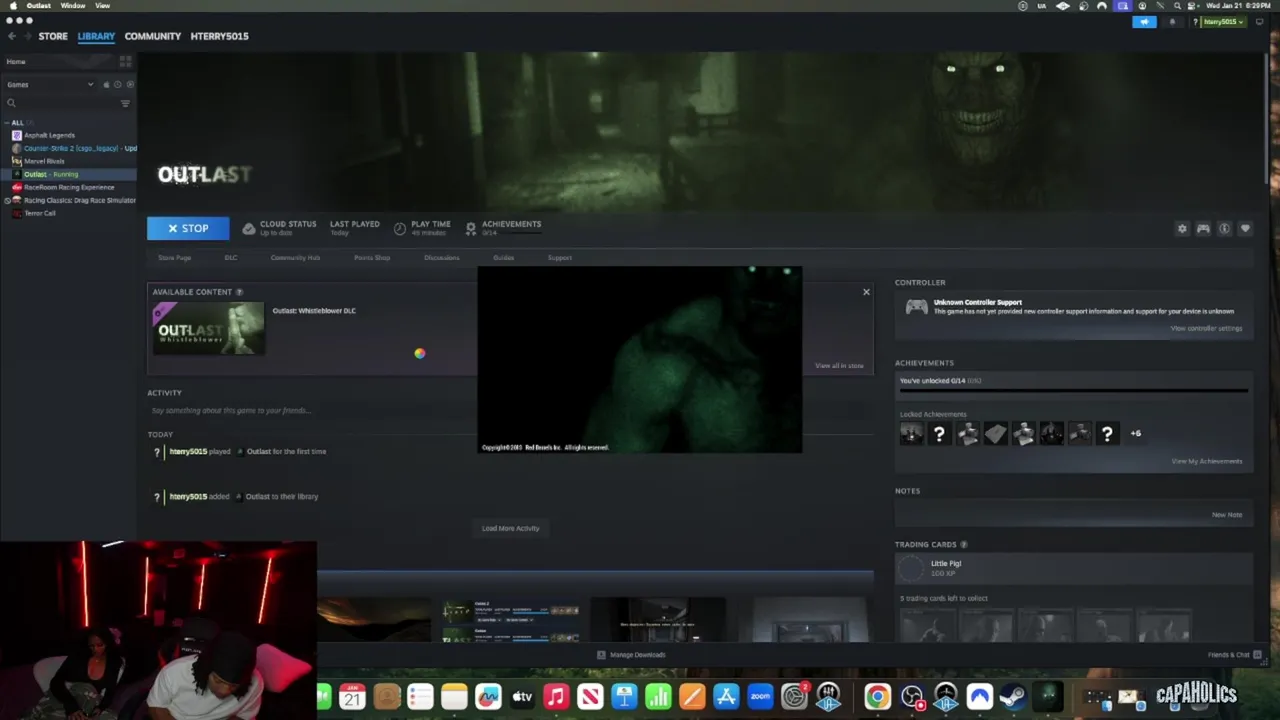Click the achievements progress bar
This screenshot has height=720, width=1280.
1073,391
